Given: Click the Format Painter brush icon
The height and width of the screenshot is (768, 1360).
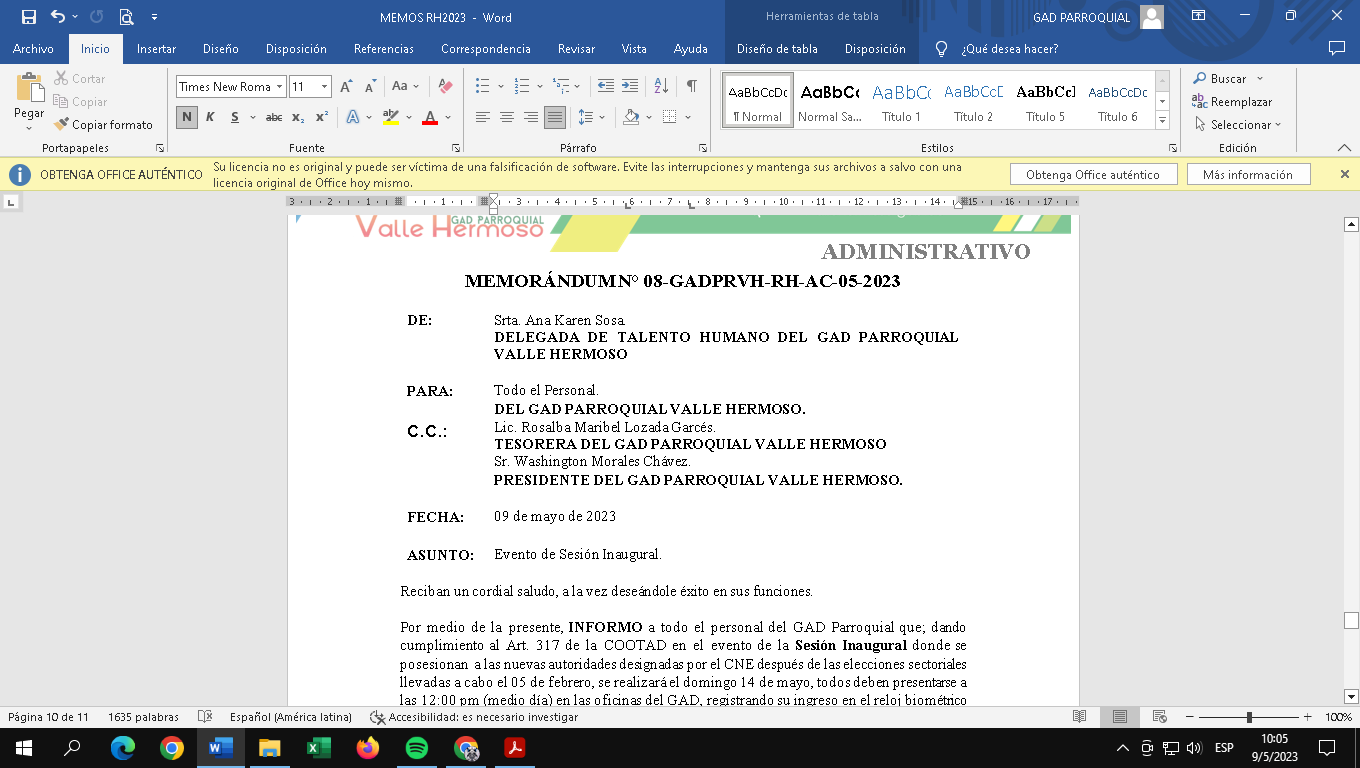Looking at the screenshot, I should 62,125.
